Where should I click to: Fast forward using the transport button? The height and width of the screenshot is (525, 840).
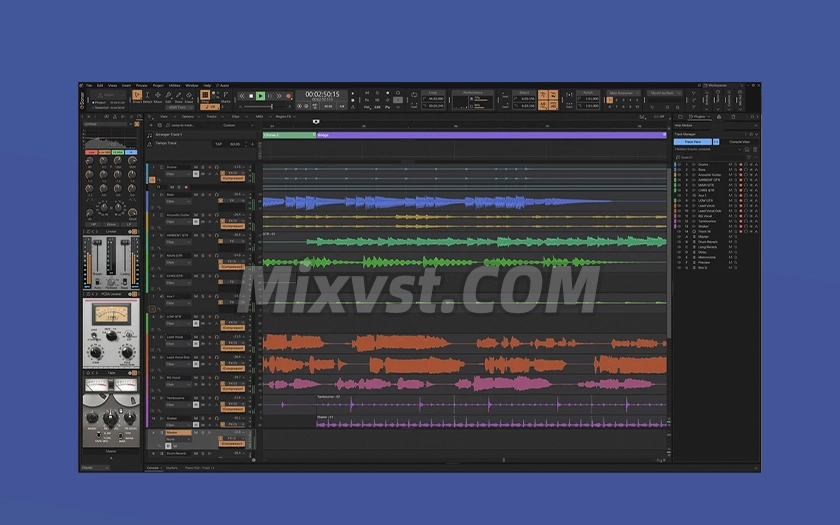coord(279,96)
